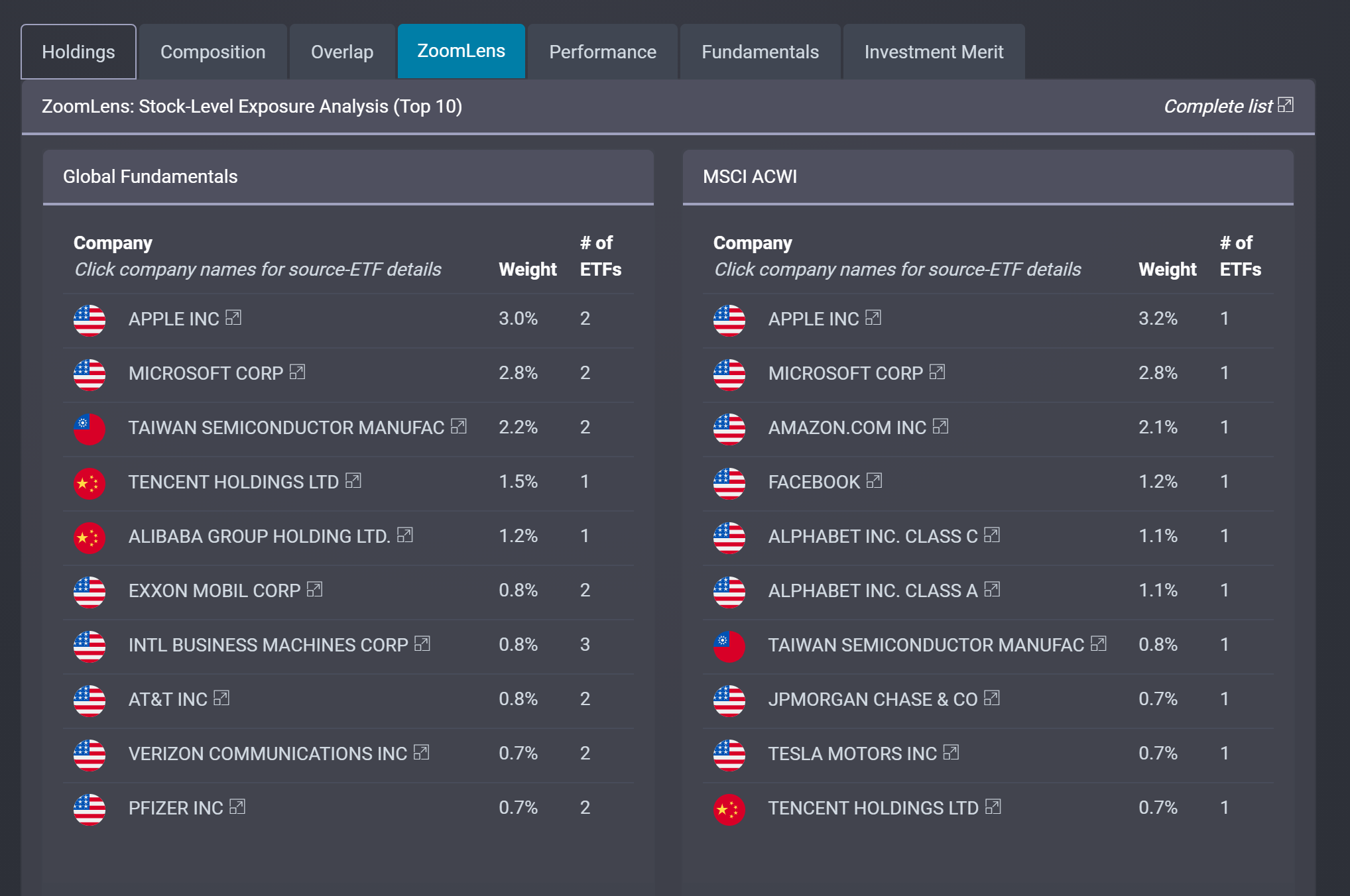
Task: Go to the Performance tab
Action: [602, 52]
